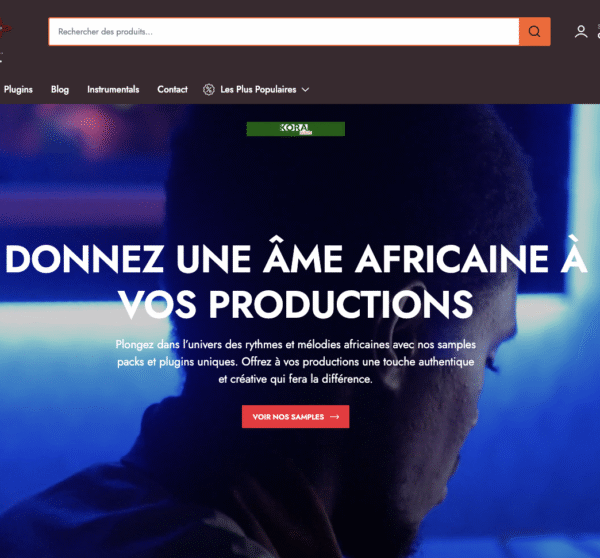Screen dimensions: 600x558
Task: Open the Les Plus Populaires menu
Action: point(258,90)
